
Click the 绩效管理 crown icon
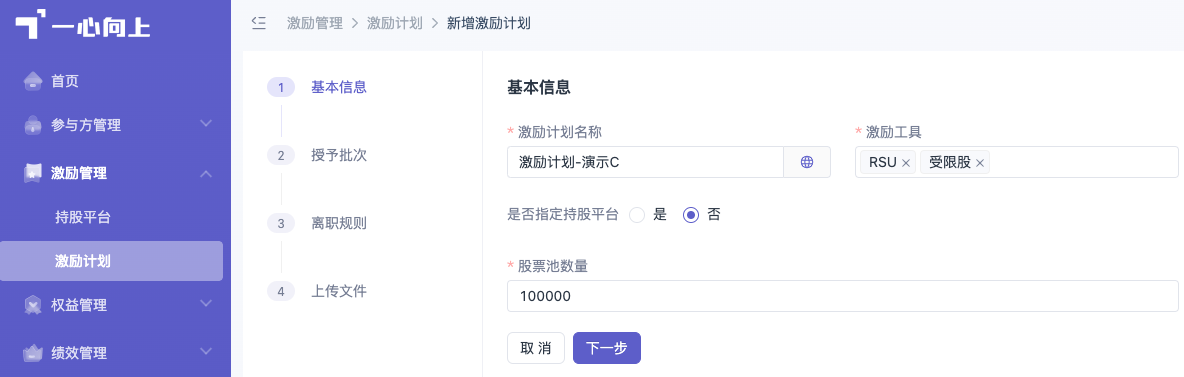coord(32,352)
